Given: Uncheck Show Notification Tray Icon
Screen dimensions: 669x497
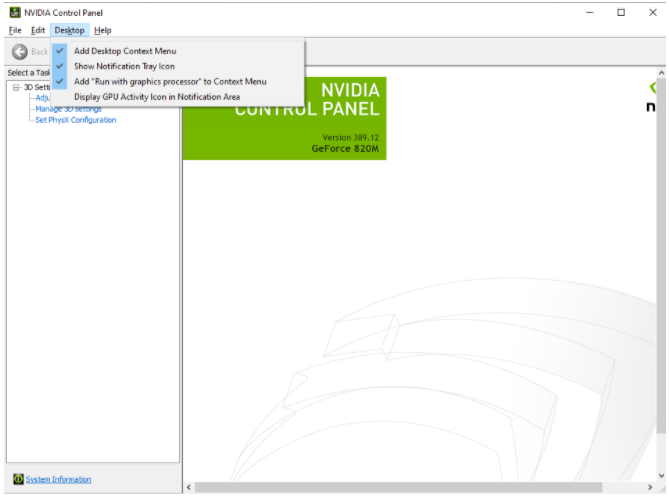Looking at the screenshot, I should pos(177,66).
